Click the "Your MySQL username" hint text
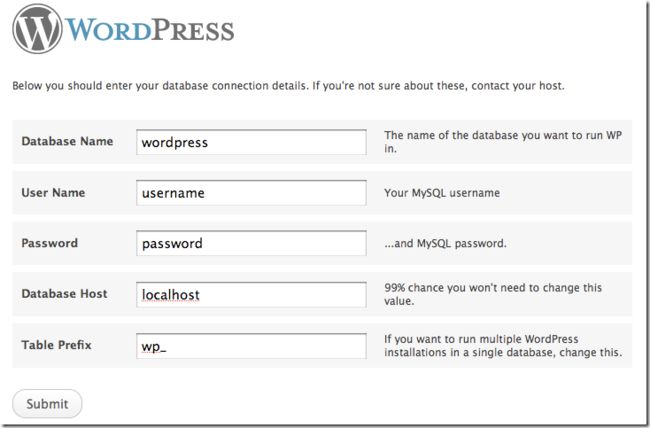 click(x=442, y=193)
